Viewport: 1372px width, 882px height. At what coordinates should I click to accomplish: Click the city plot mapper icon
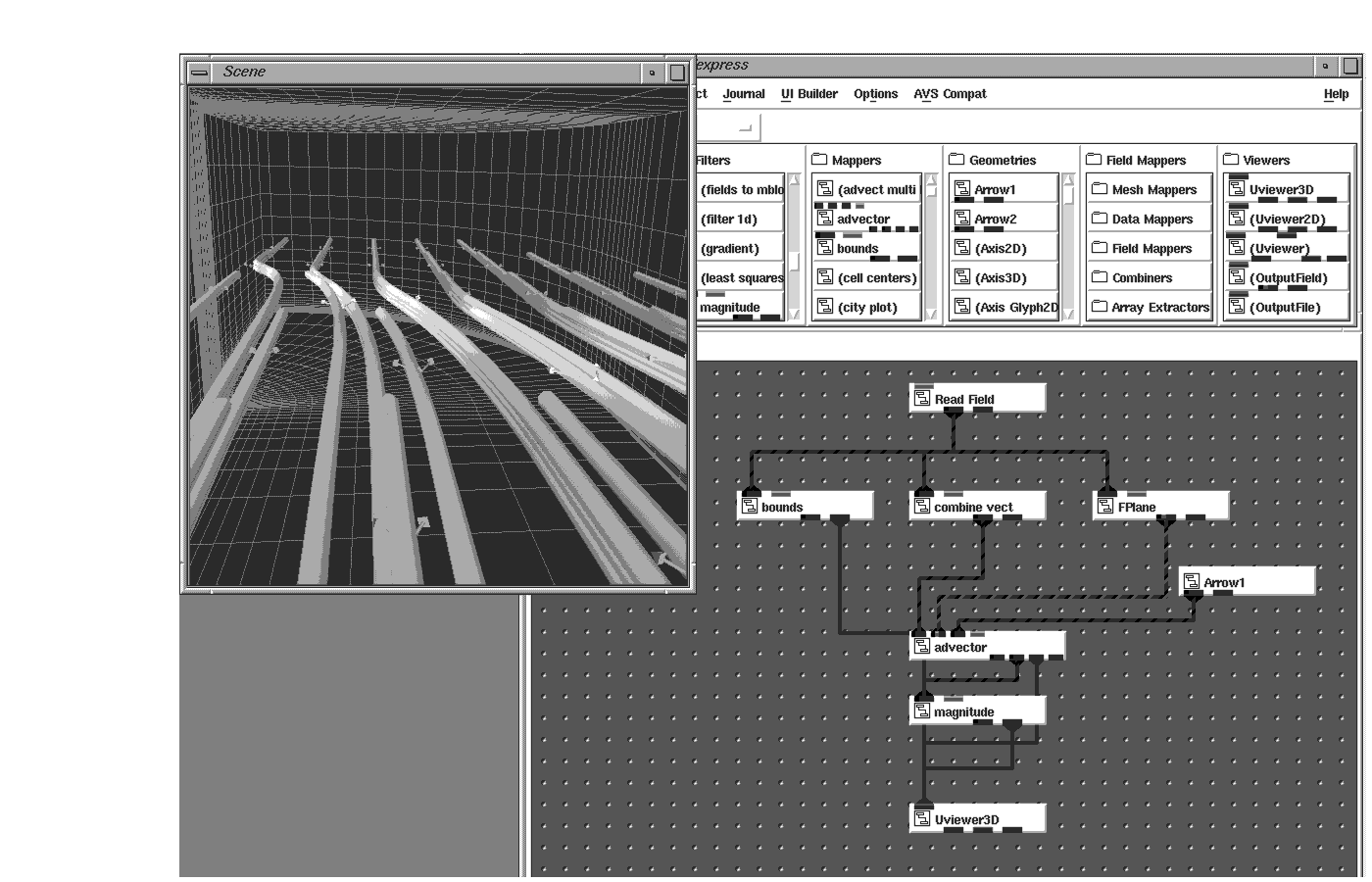click(825, 308)
